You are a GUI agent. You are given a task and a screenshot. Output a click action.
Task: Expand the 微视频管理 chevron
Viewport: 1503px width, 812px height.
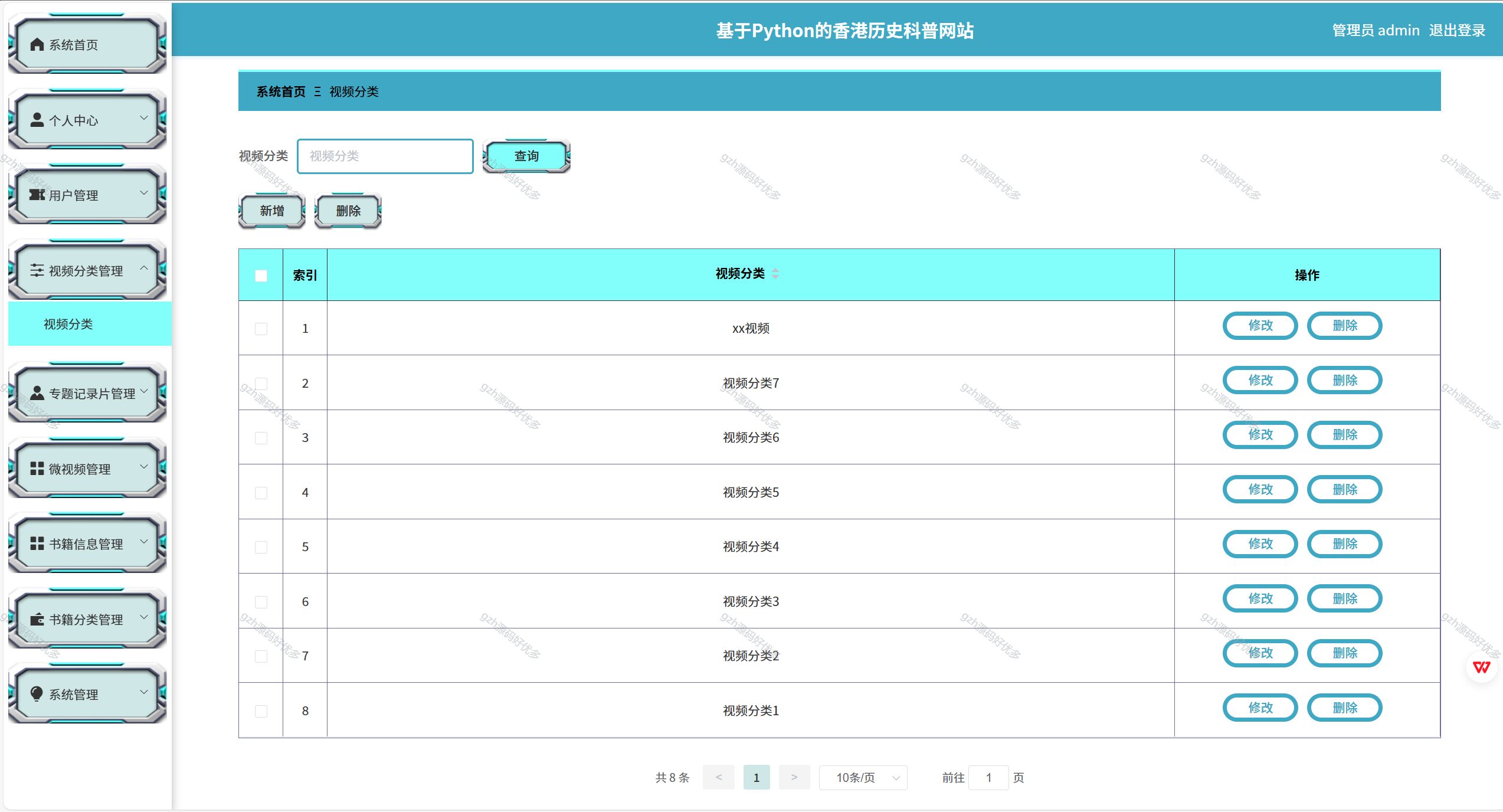pyautogui.click(x=143, y=466)
